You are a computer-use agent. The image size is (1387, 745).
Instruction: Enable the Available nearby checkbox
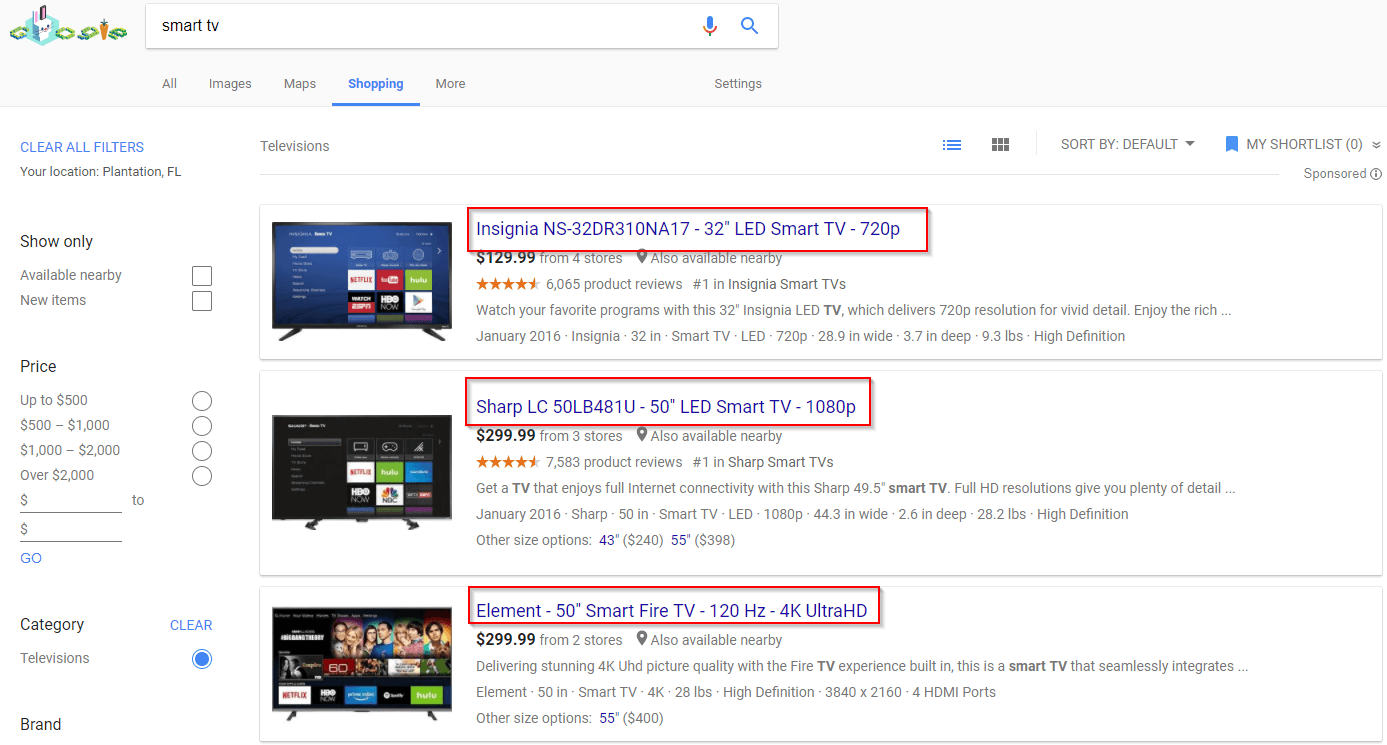coord(201,275)
